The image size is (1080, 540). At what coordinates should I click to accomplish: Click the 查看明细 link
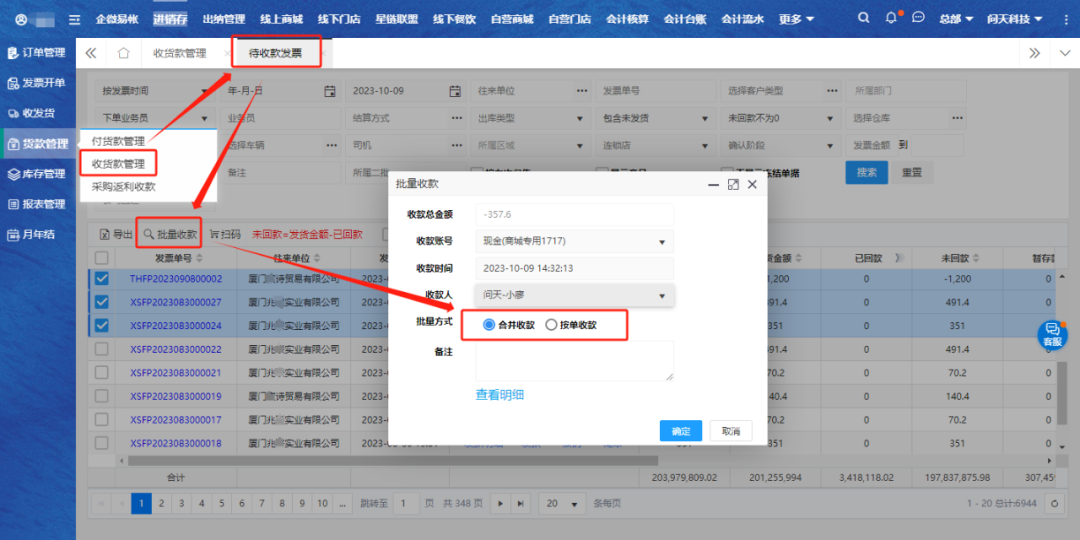click(x=499, y=395)
